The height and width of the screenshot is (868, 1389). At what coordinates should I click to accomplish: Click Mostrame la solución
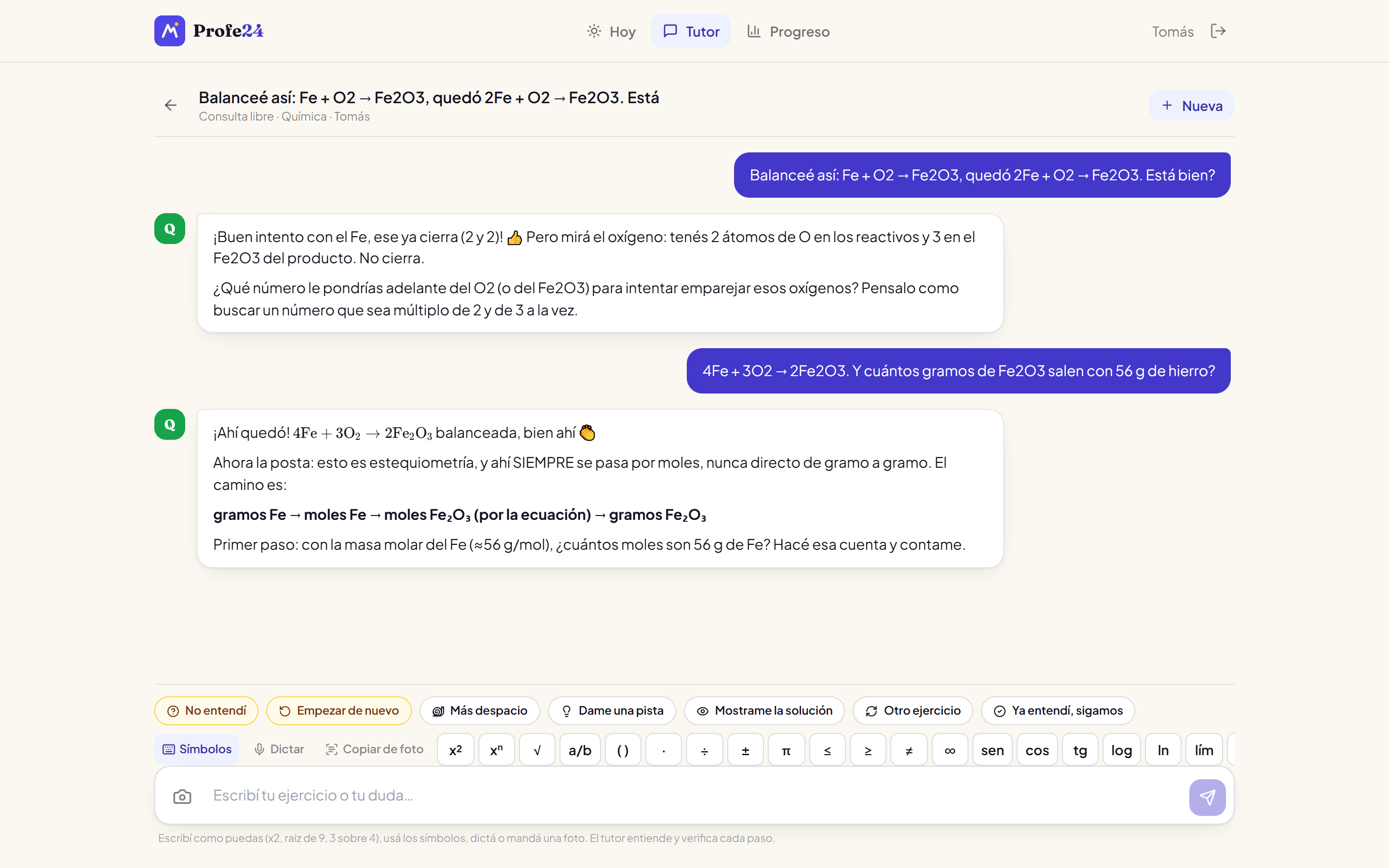pos(764,711)
